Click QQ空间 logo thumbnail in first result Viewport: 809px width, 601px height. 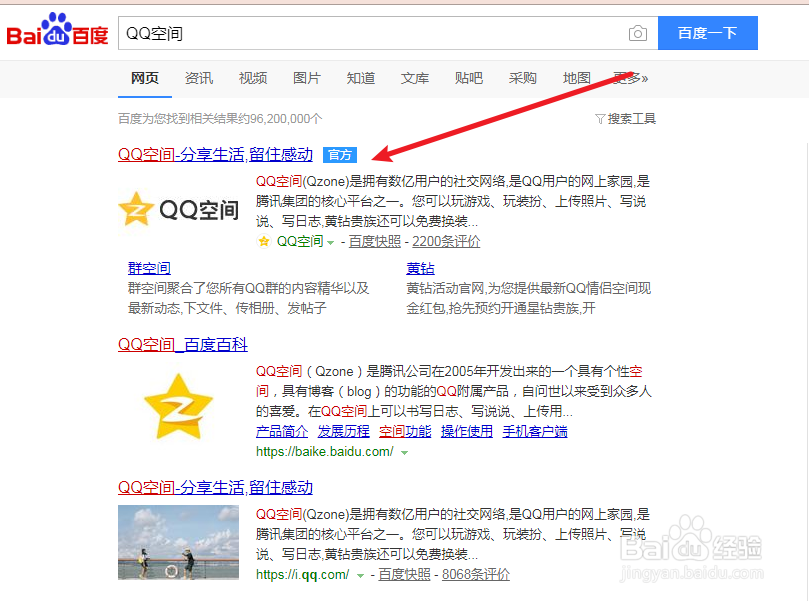click(x=179, y=209)
